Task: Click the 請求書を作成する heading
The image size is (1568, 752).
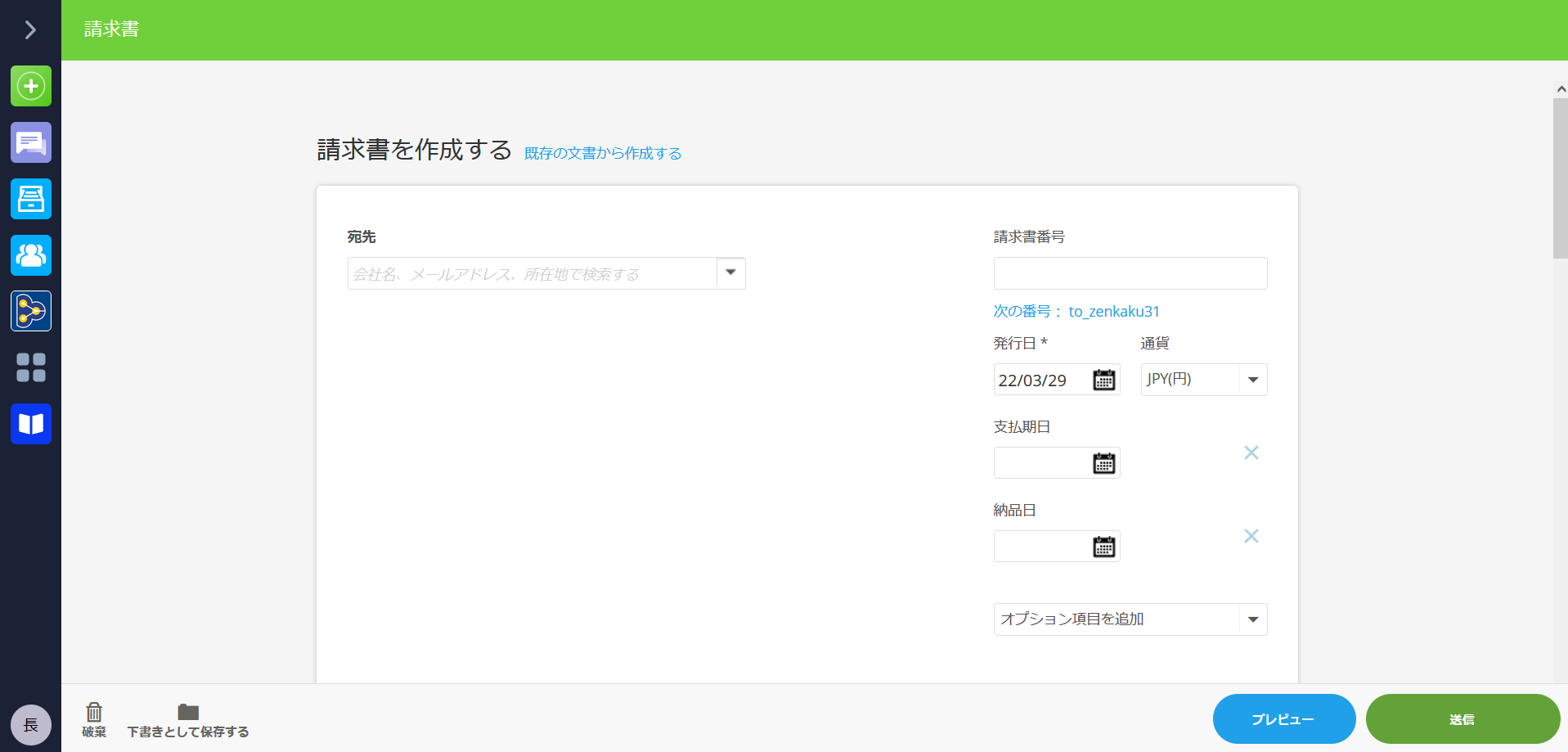Action: click(415, 150)
